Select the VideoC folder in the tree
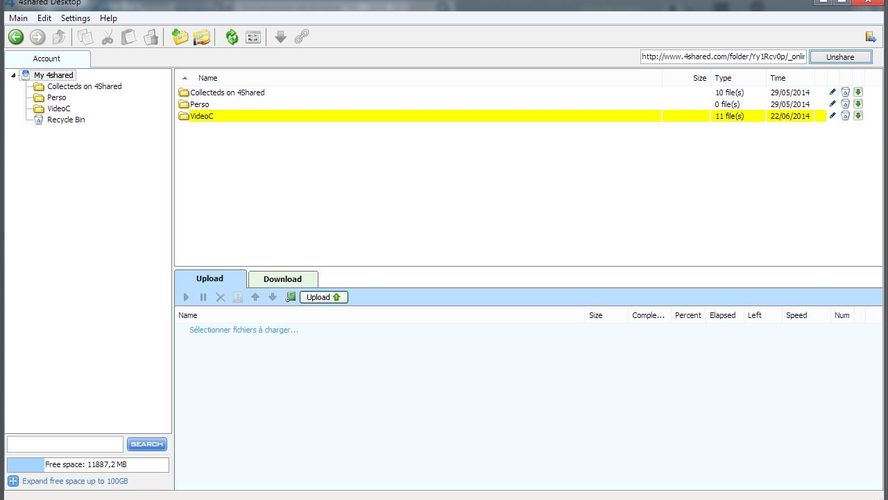This screenshot has height=500, width=888. pyautogui.click(x=59, y=108)
